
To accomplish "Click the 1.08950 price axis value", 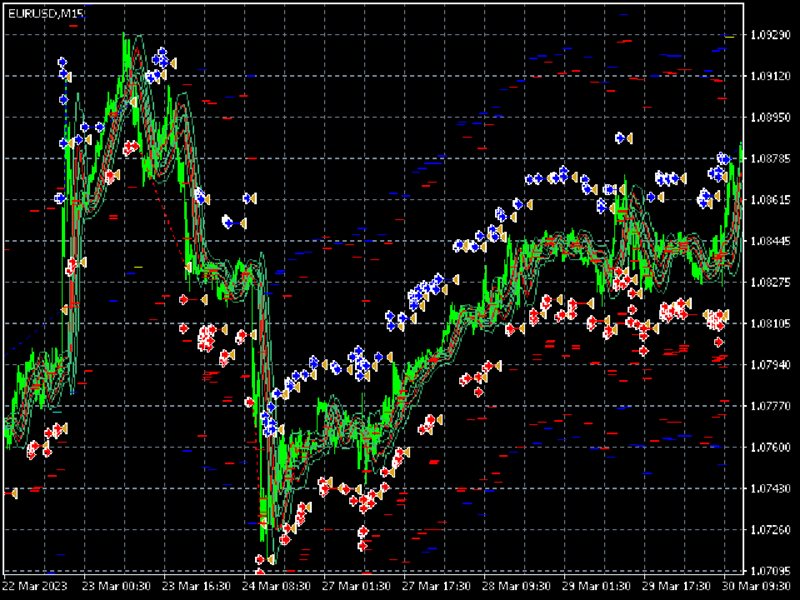I will pyautogui.click(x=770, y=117).
